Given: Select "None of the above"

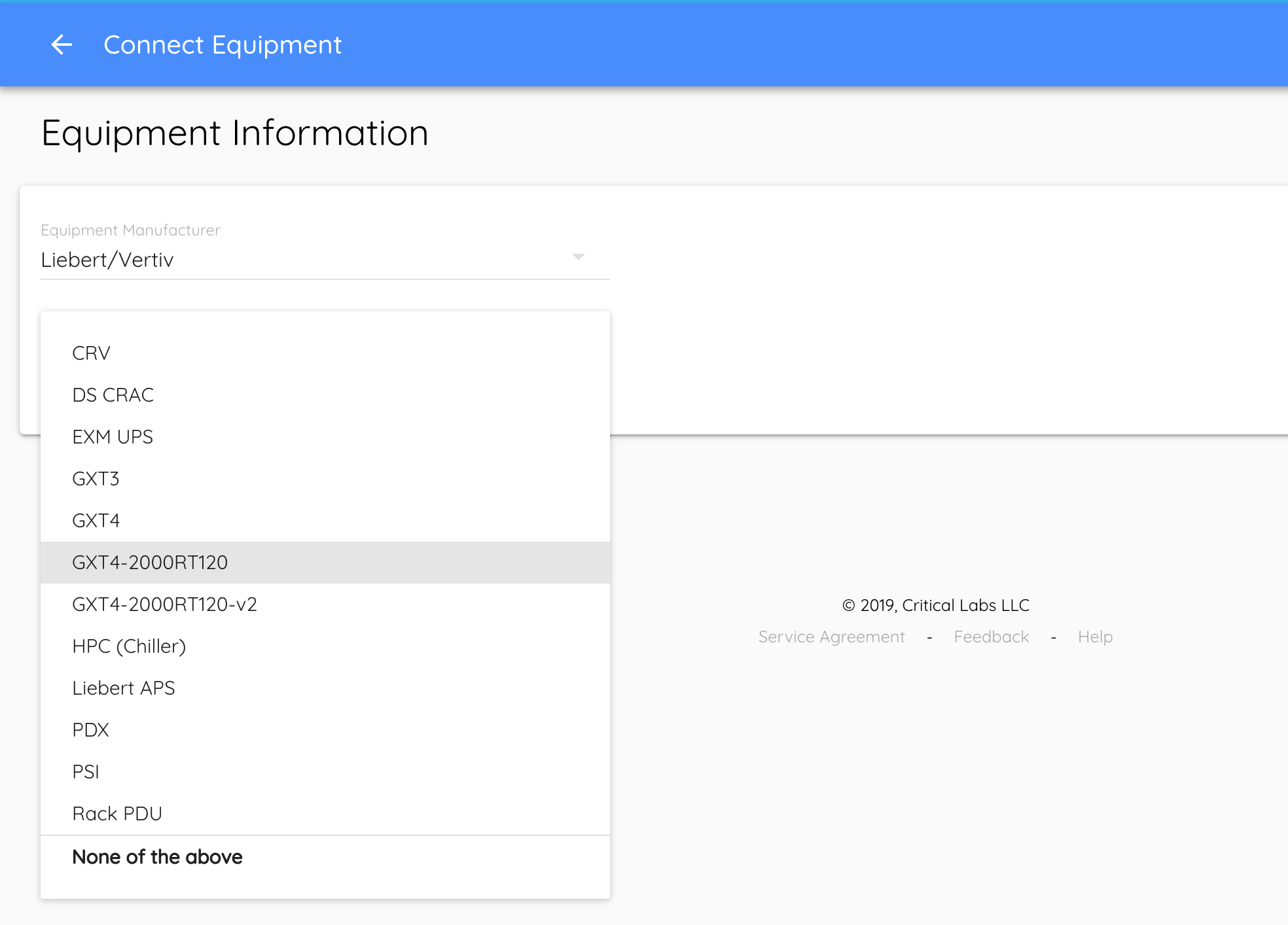Looking at the screenshot, I should coord(158,857).
